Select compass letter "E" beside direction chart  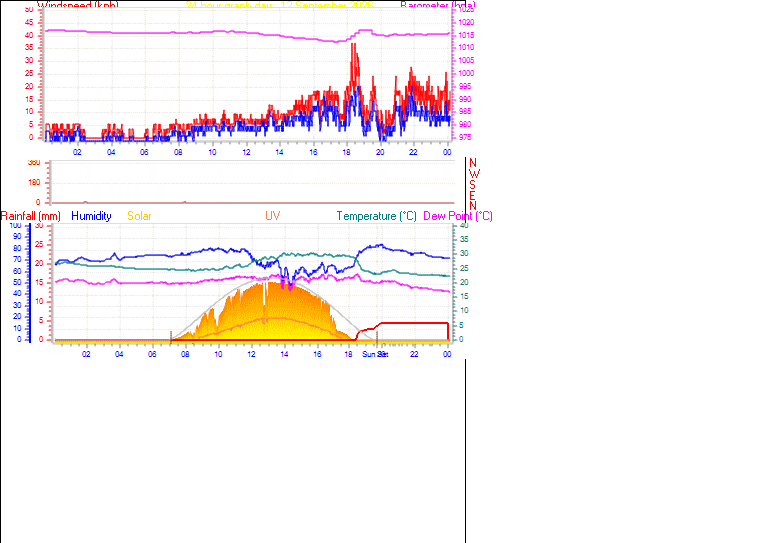tap(472, 196)
